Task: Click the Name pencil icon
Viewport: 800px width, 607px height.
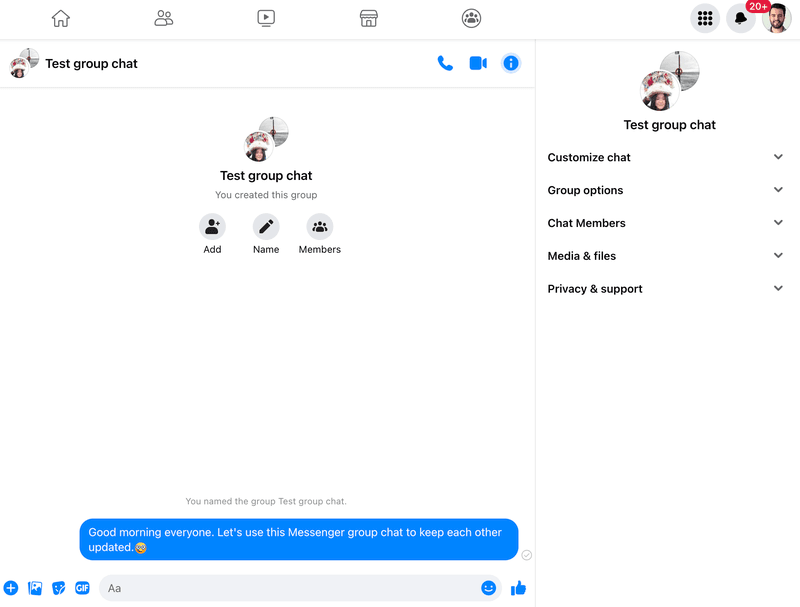Action: pyautogui.click(x=266, y=226)
